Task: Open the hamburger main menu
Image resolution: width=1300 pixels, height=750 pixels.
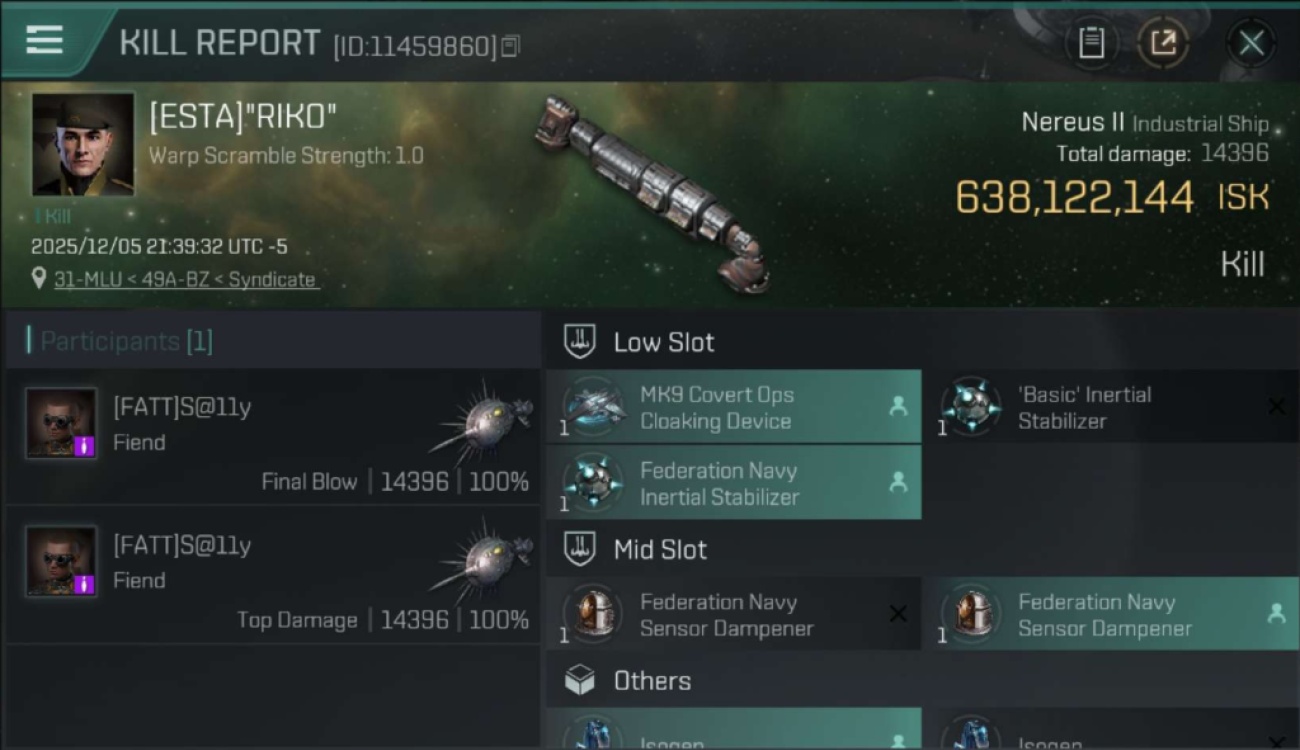Action: [x=45, y=40]
